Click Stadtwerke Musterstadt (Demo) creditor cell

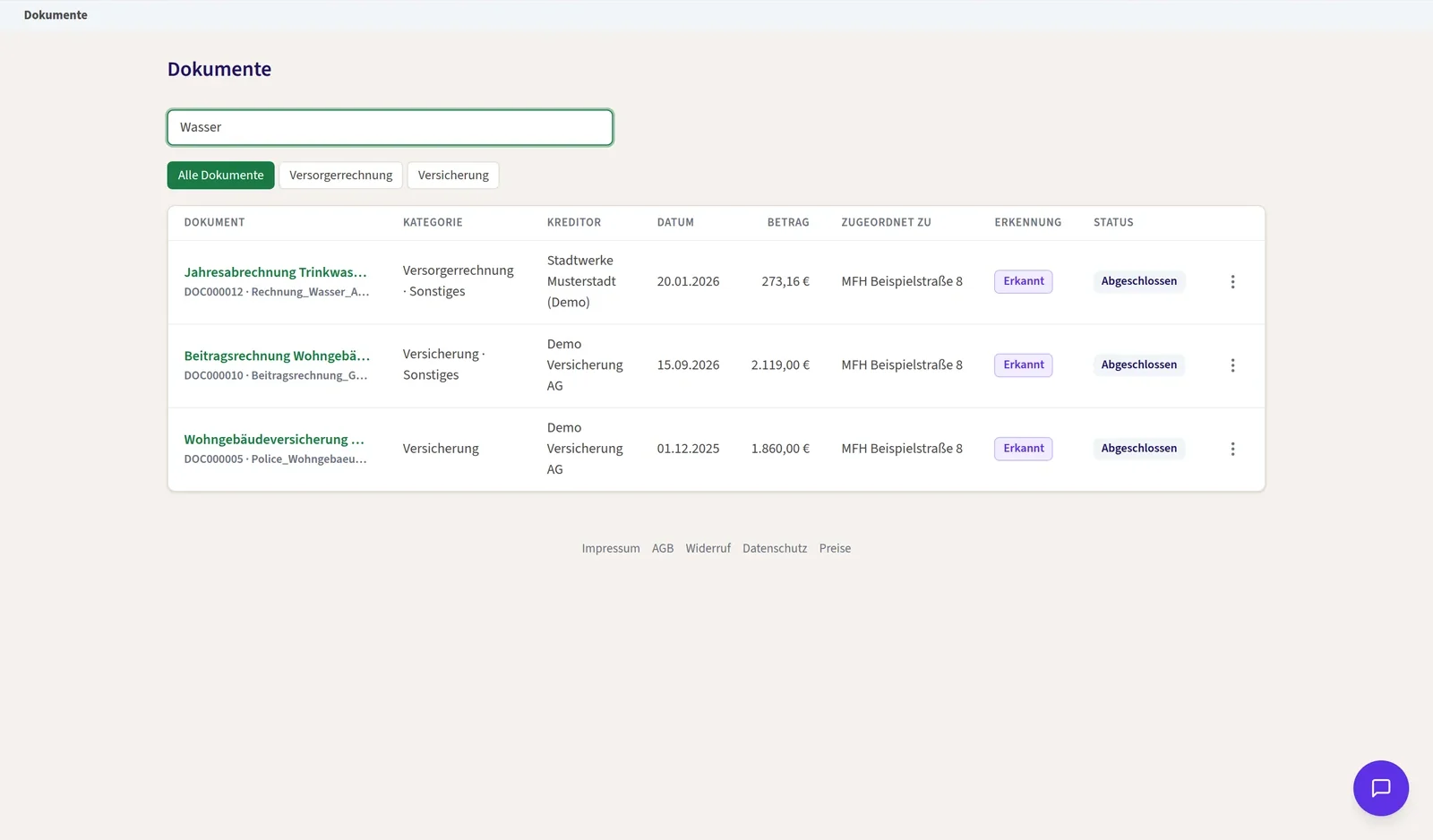[x=581, y=282]
